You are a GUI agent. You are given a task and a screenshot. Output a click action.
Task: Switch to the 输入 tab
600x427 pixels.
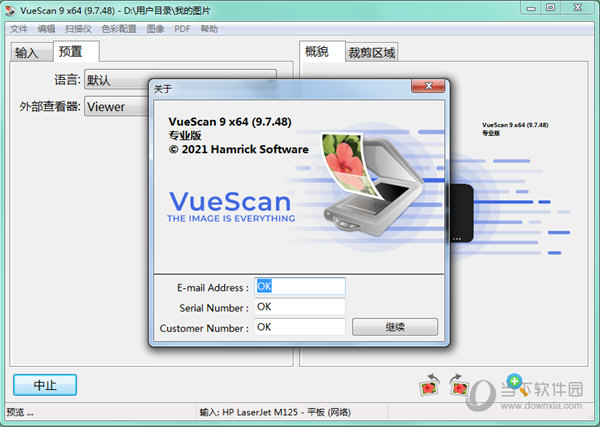coord(31,52)
